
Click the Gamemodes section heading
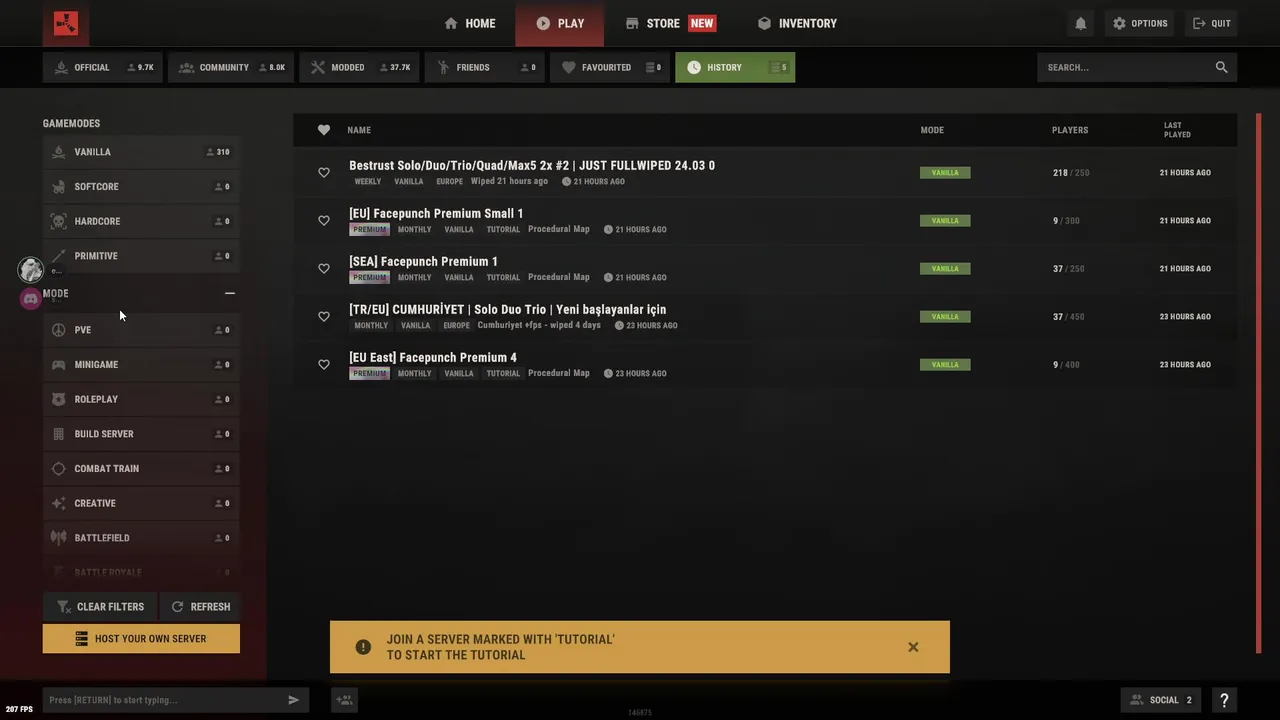71,124
